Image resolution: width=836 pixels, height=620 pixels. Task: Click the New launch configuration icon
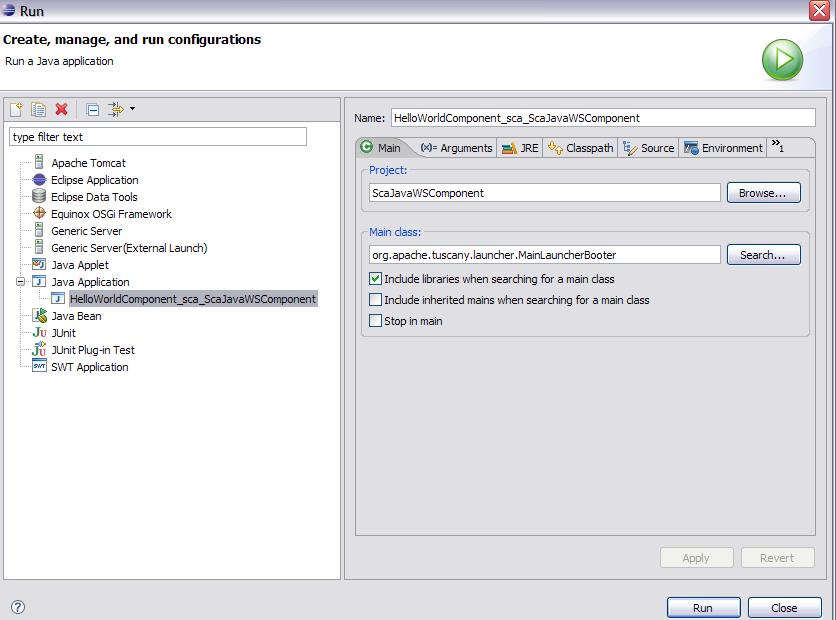tap(16, 109)
